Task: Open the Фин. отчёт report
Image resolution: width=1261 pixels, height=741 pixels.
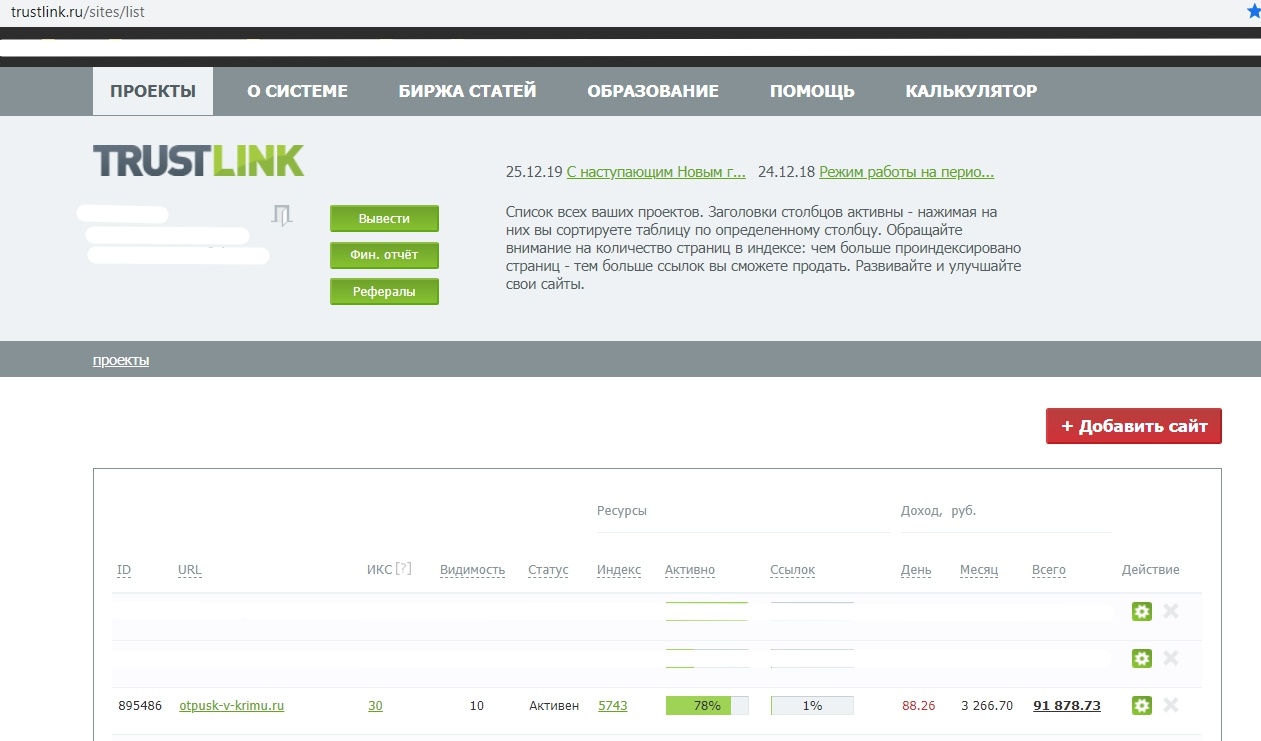Action: click(x=384, y=255)
